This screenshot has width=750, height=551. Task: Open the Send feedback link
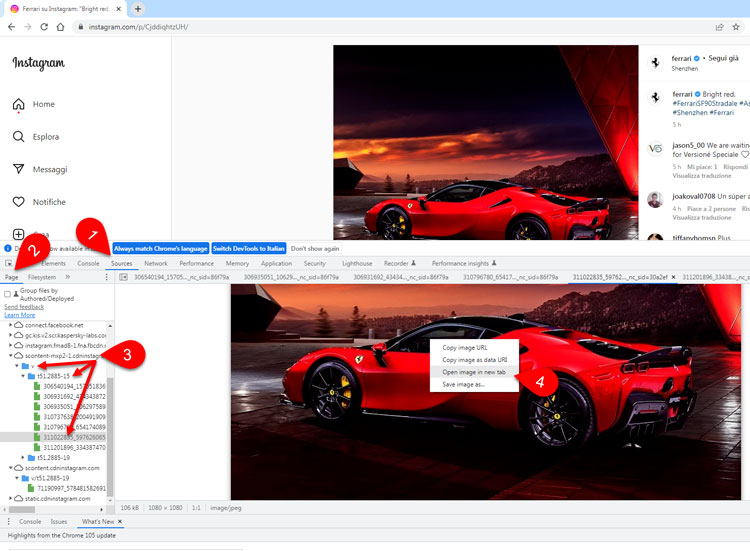click(24, 307)
